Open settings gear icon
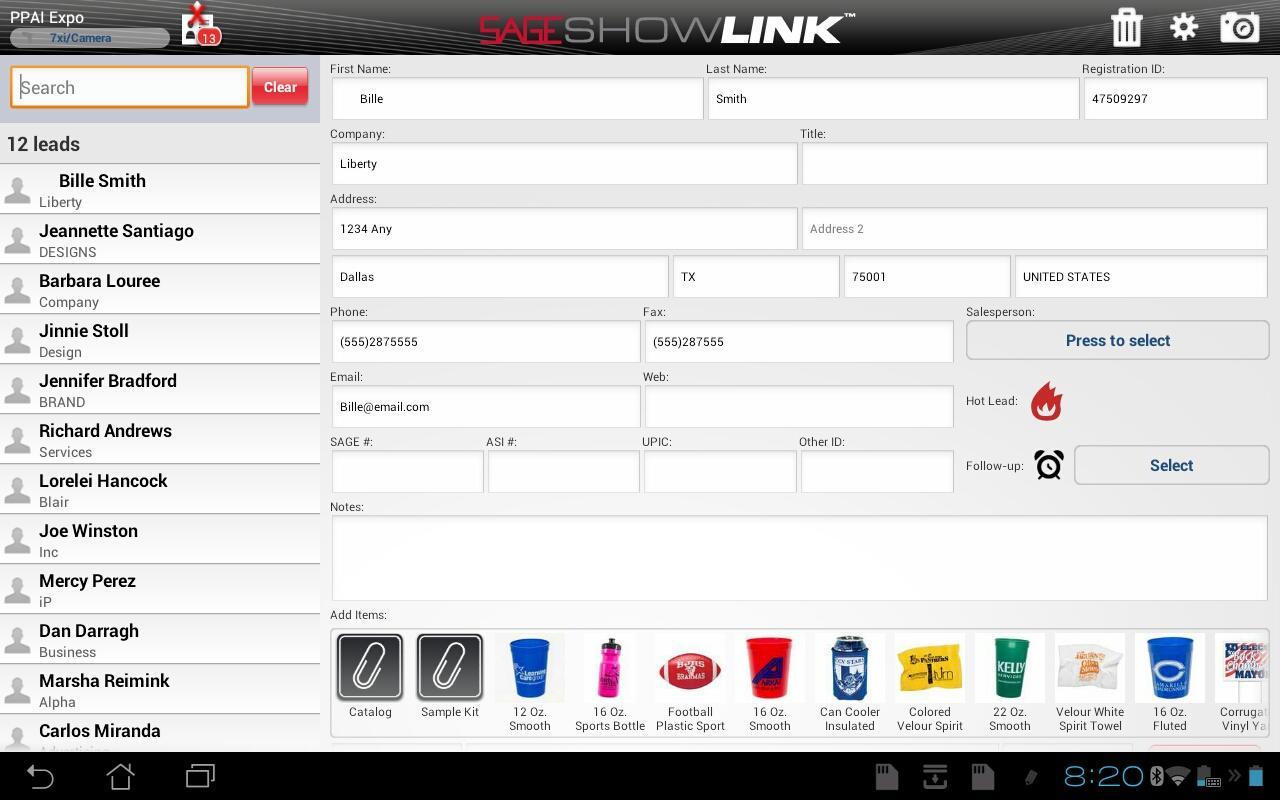This screenshot has height=800, width=1280. (1183, 27)
